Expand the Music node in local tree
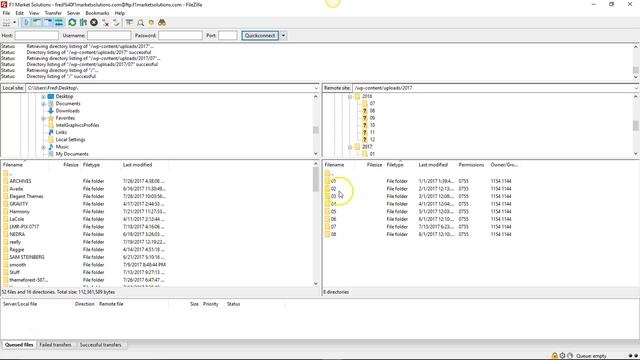 [x=43, y=147]
